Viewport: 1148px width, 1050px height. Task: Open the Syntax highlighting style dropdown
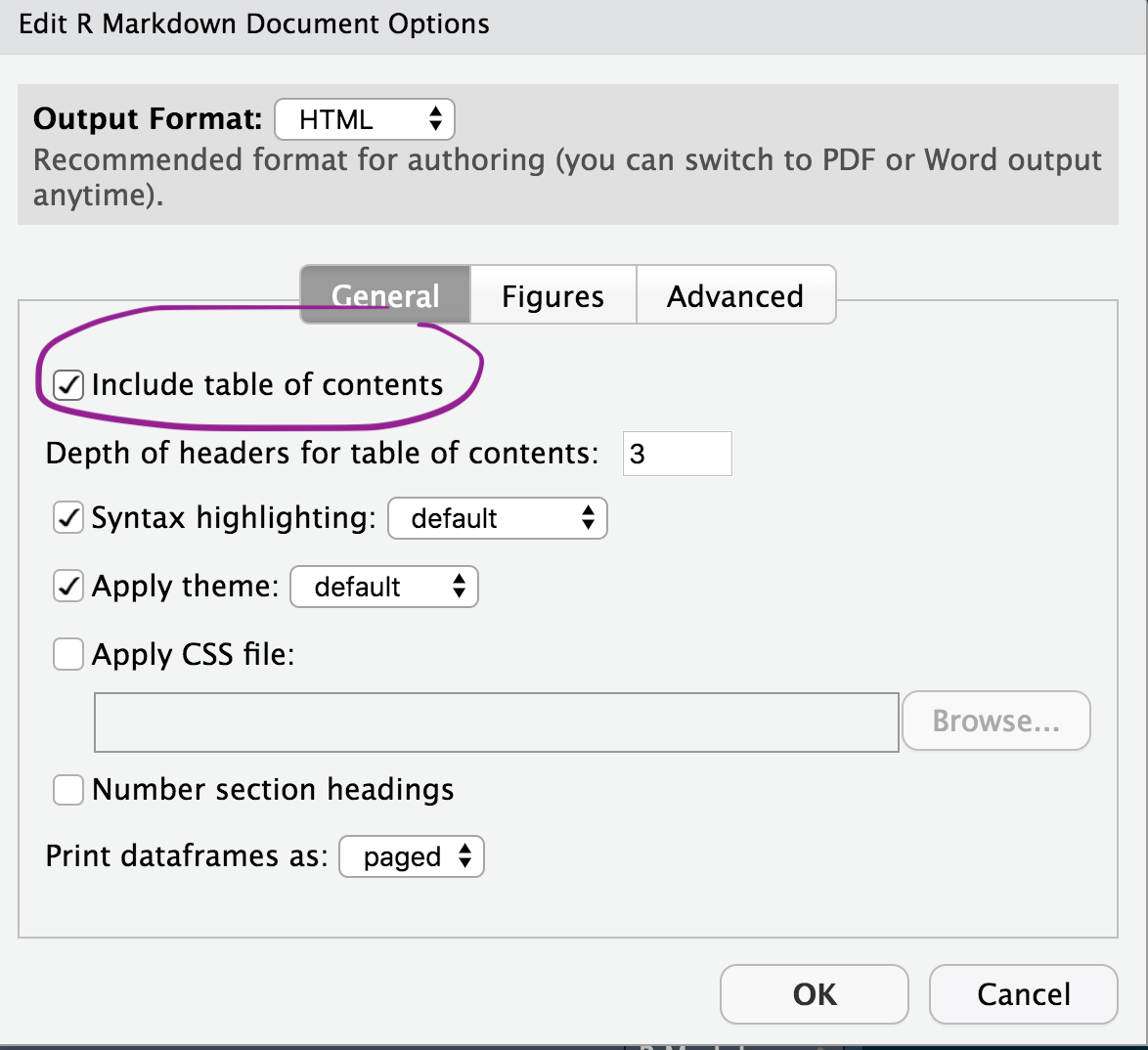(497, 518)
